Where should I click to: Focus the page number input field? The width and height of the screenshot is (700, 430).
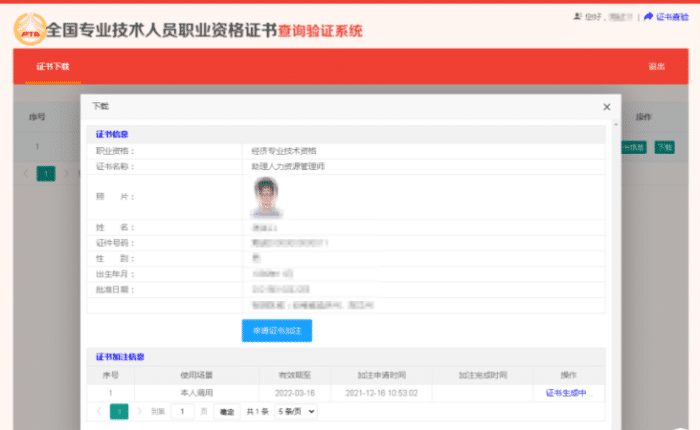click(183, 411)
